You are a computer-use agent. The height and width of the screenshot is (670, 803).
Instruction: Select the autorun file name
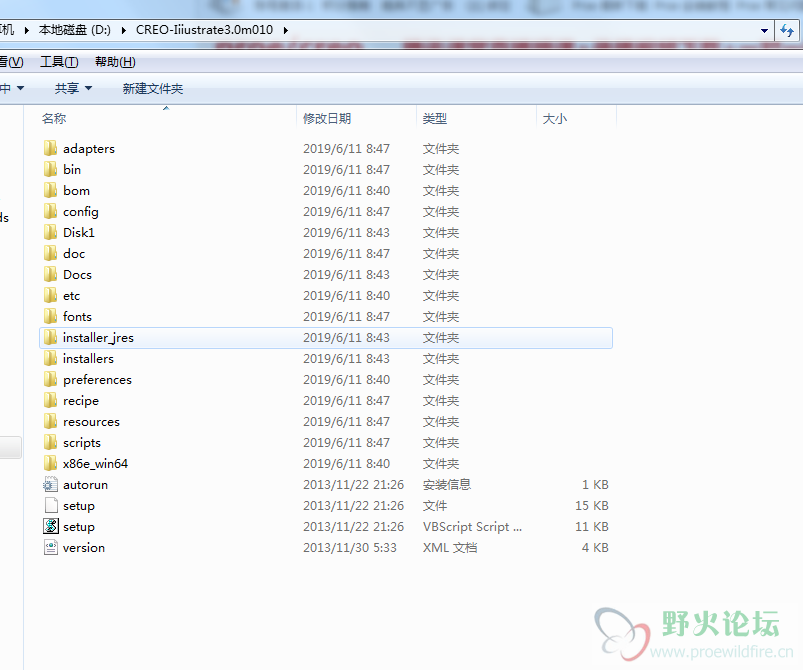[x=85, y=485]
